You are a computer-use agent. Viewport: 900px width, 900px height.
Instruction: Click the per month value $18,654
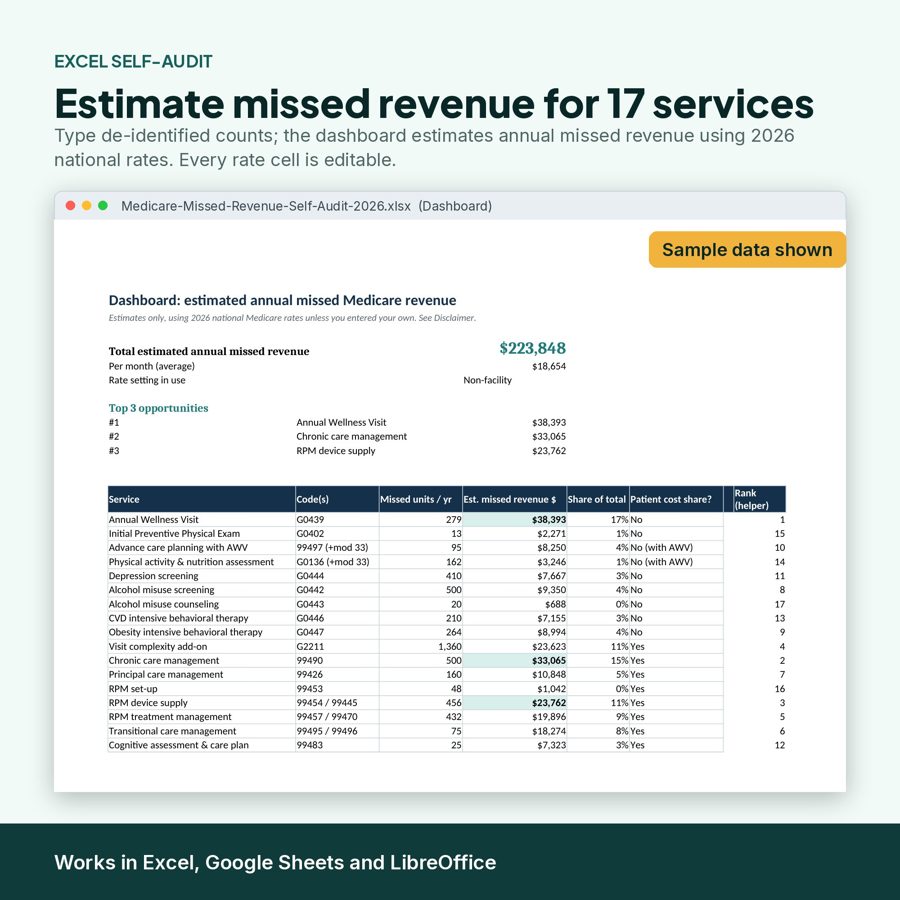tap(548, 366)
